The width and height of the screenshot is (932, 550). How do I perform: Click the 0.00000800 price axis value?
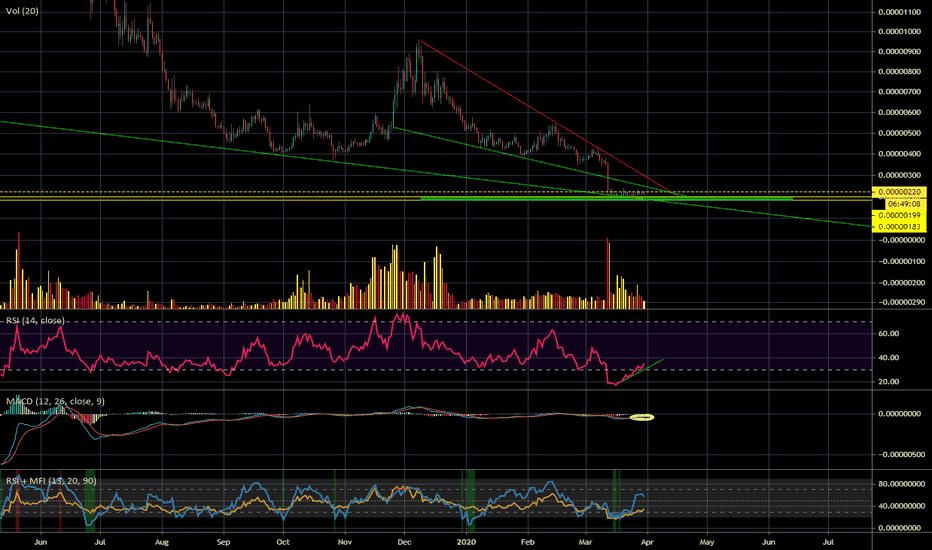coord(900,72)
